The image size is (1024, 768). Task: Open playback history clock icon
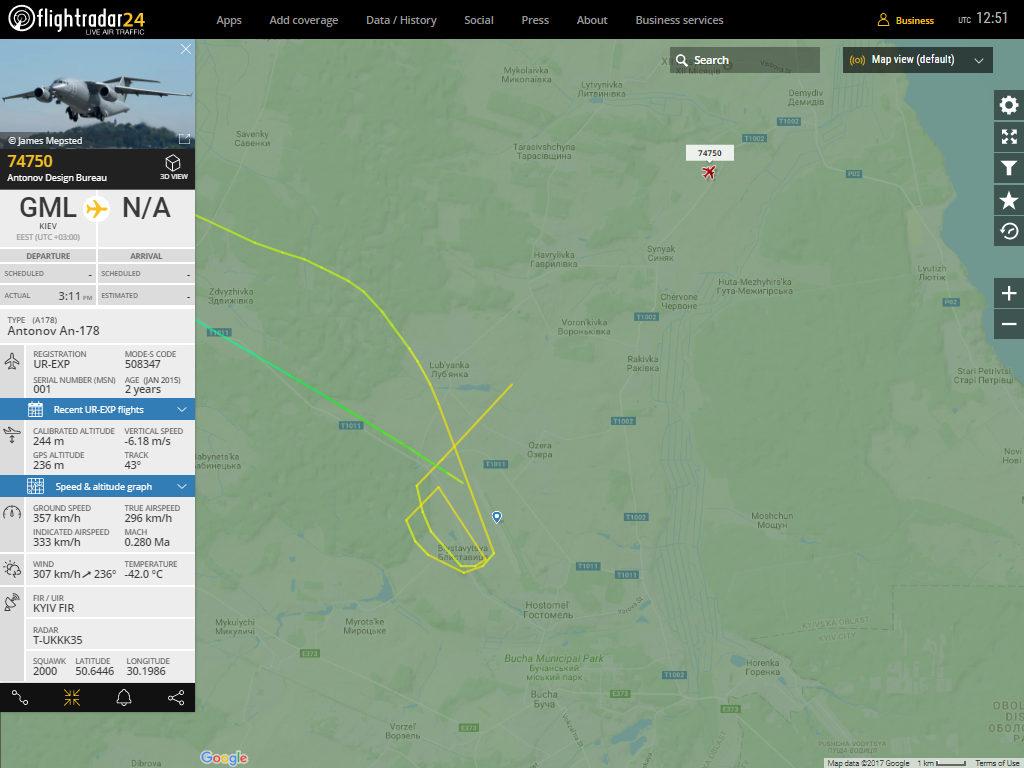(1008, 231)
